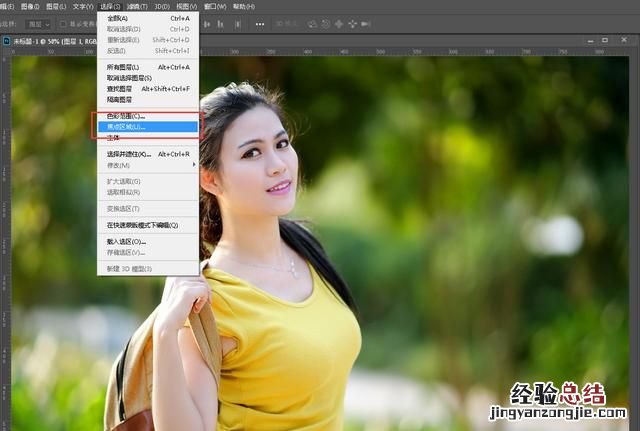Open the Window (窗口) menu
Screen dimensions: 640x431
(x=215, y=6)
